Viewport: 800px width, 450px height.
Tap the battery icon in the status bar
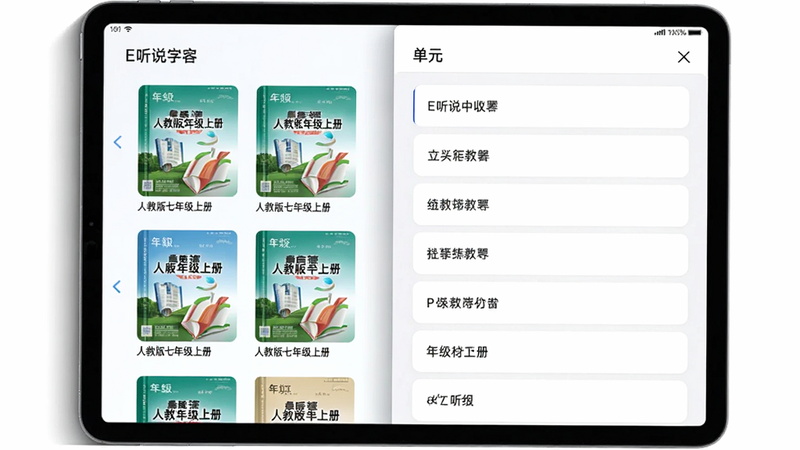click(694, 32)
